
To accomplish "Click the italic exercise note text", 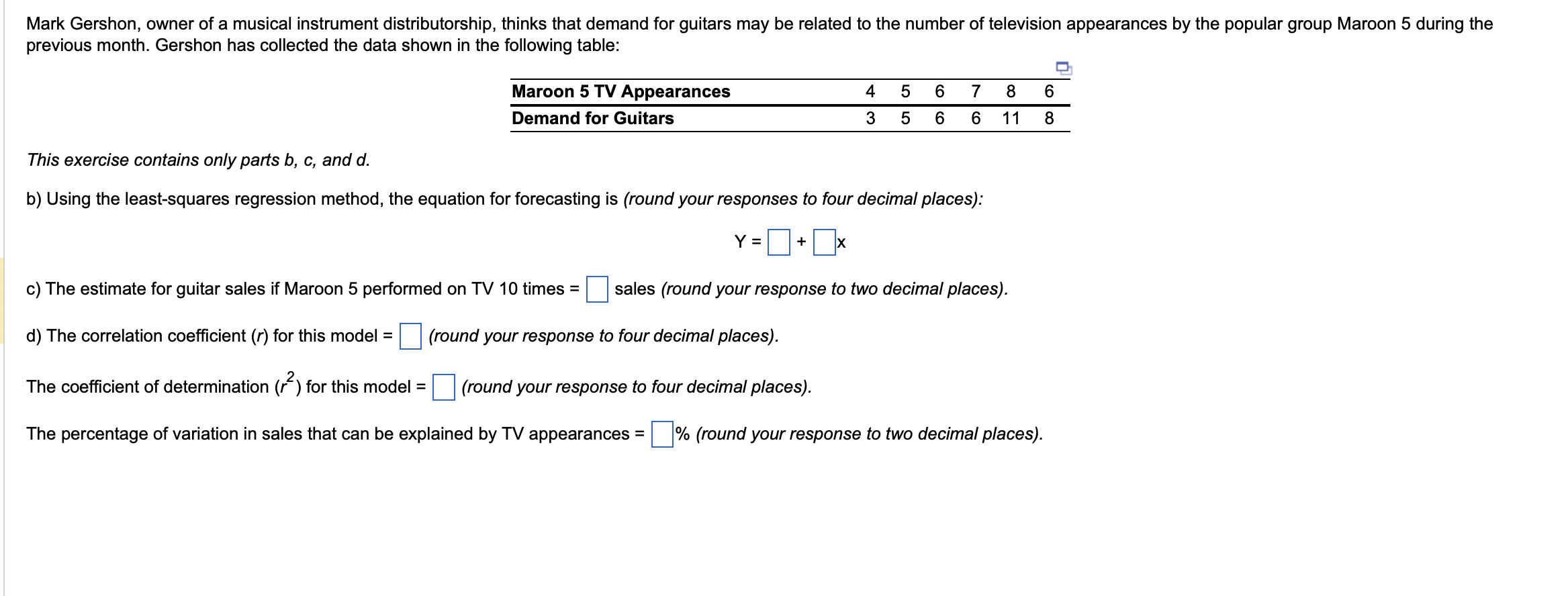I will tap(199, 160).
